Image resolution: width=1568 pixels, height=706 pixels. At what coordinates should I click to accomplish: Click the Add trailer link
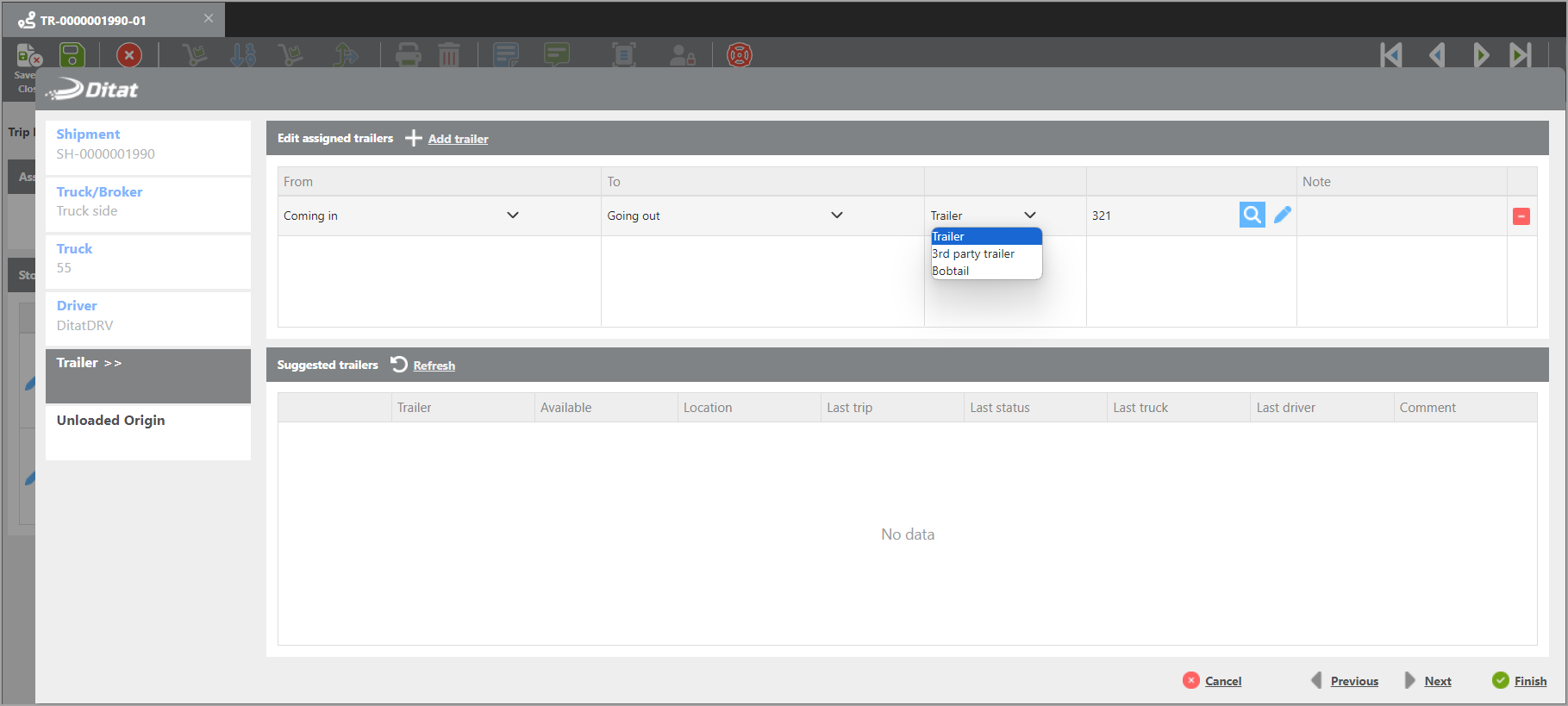(x=458, y=139)
